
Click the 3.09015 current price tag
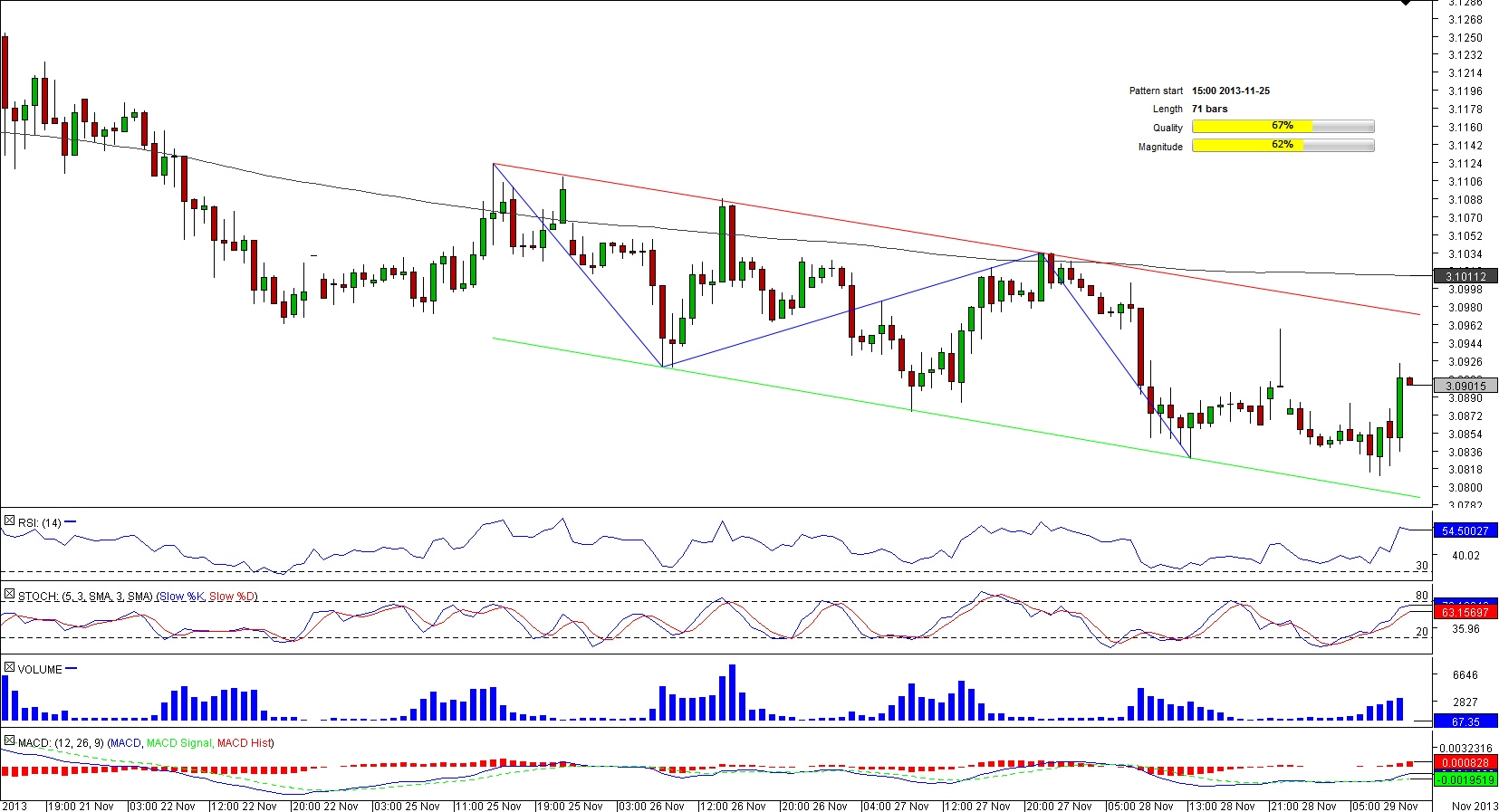pos(1465,387)
